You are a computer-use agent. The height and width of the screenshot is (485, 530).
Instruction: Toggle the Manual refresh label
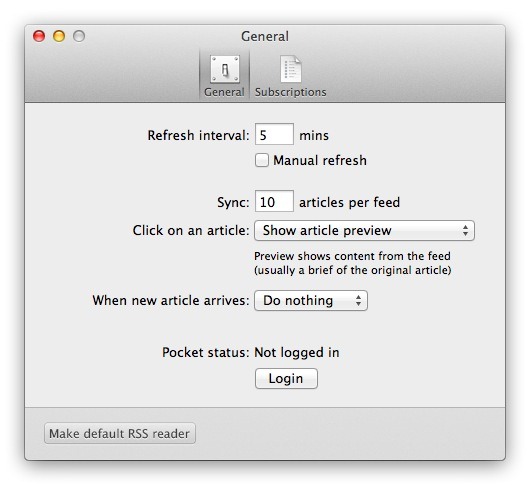[320, 161]
